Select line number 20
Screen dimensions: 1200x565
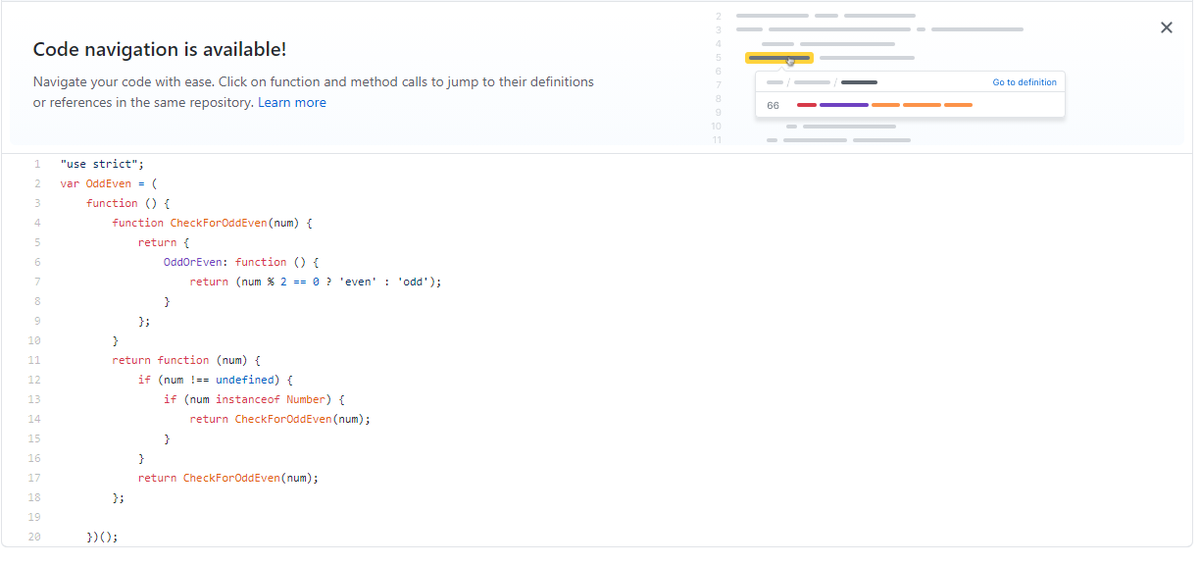[x=34, y=537]
